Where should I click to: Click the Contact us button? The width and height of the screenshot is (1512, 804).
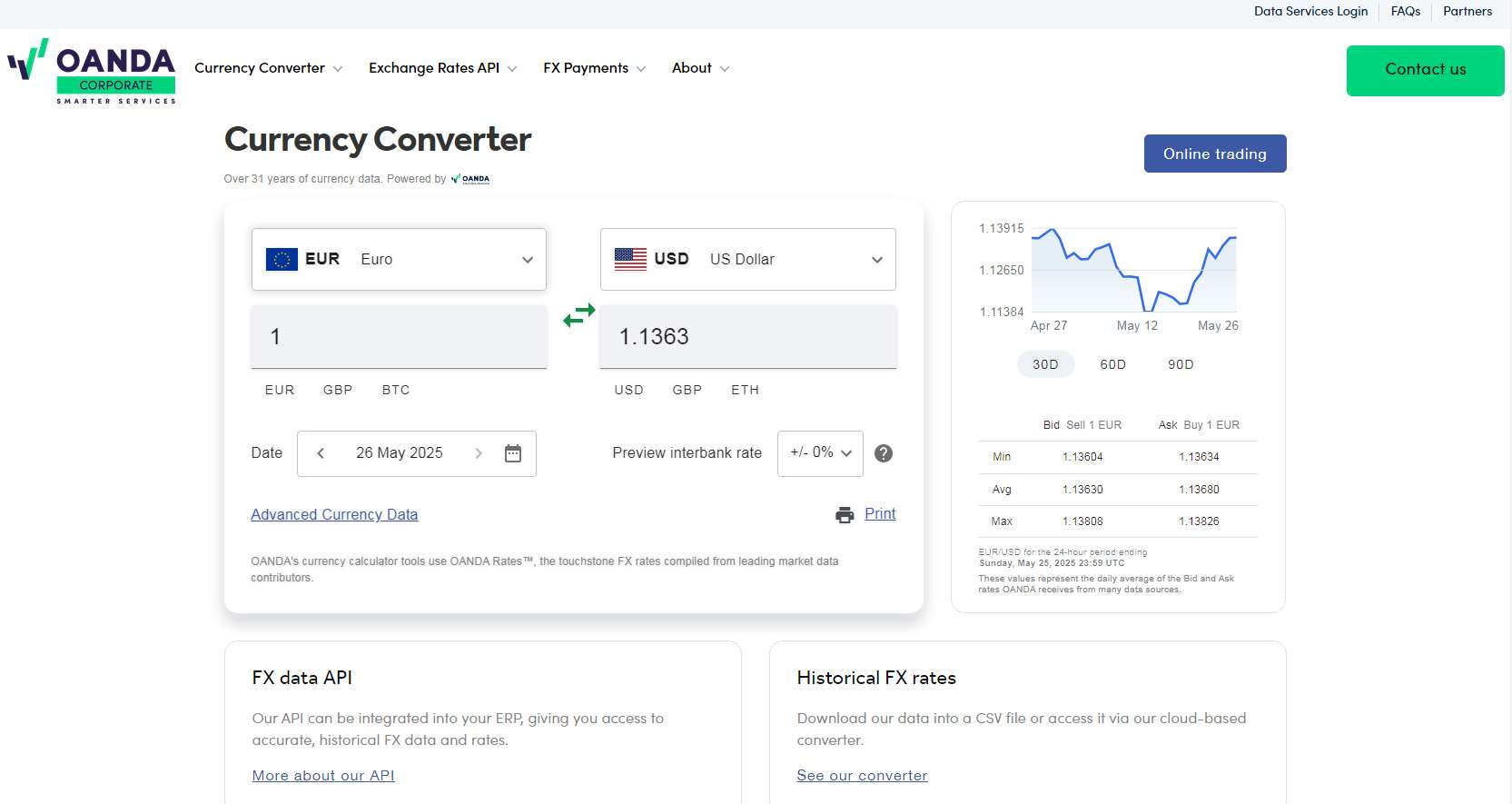coord(1425,70)
